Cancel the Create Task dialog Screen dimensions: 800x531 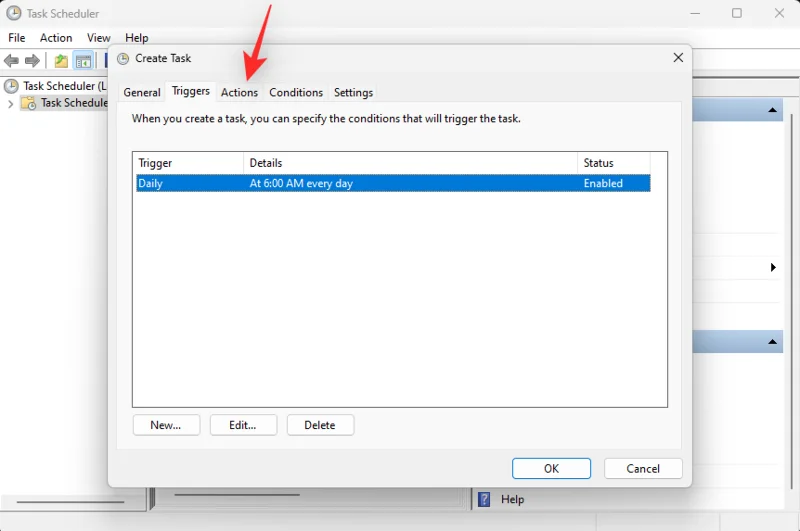tap(643, 468)
